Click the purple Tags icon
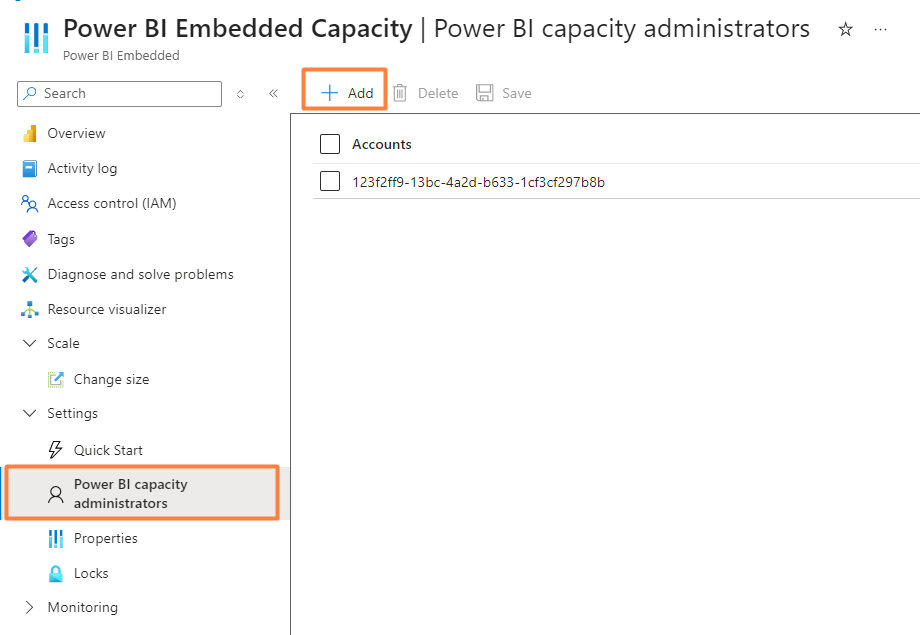 point(29,240)
